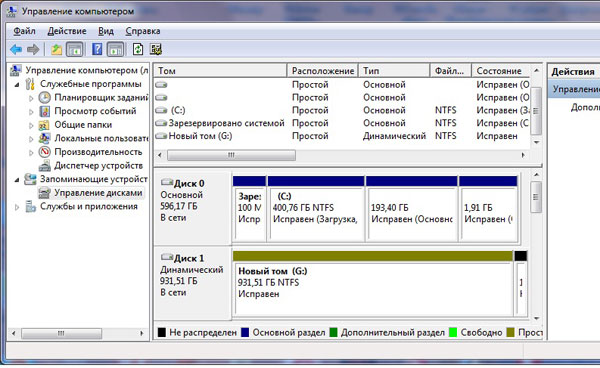This screenshot has width=600, height=368.
Task: Click the Back arrow toolbar icon
Action: click(16, 49)
